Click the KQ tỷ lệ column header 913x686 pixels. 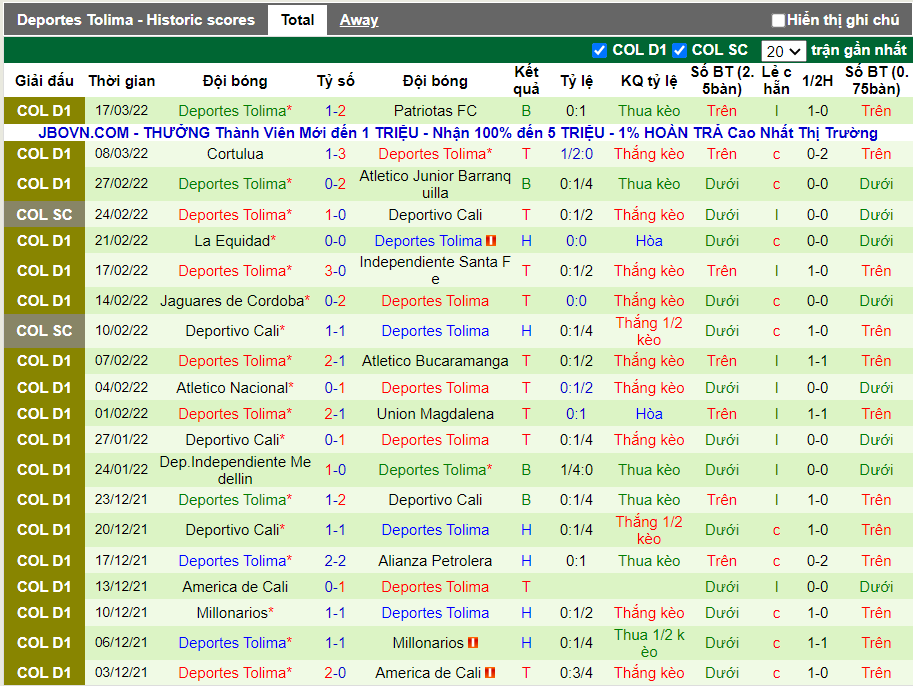click(x=649, y=81)
